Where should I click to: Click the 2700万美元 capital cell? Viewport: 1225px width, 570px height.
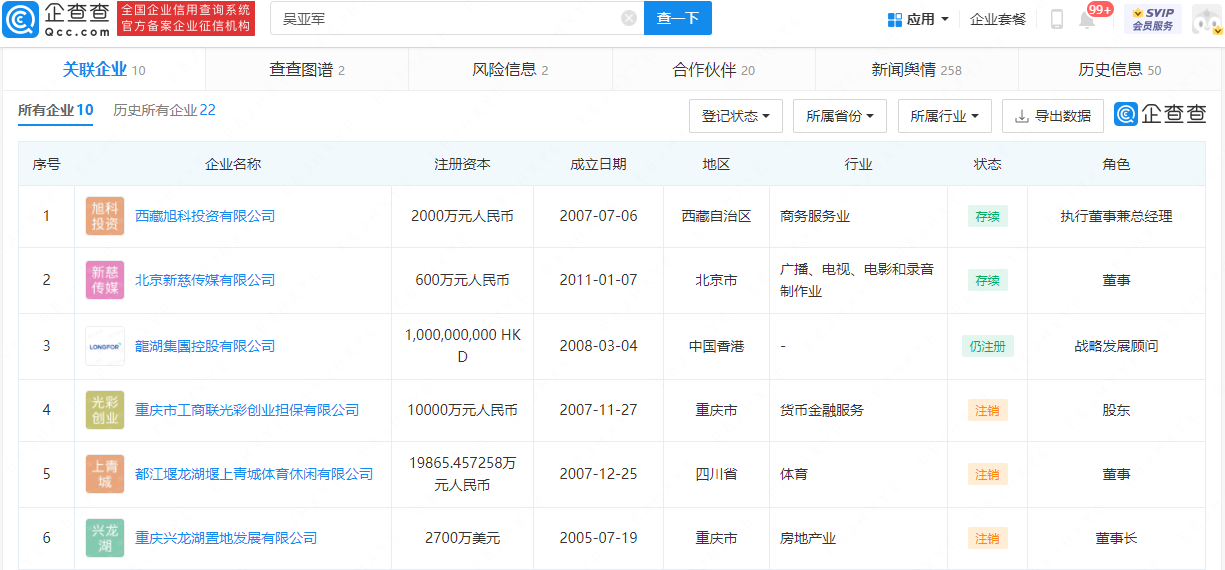click(x=462, y=538)
